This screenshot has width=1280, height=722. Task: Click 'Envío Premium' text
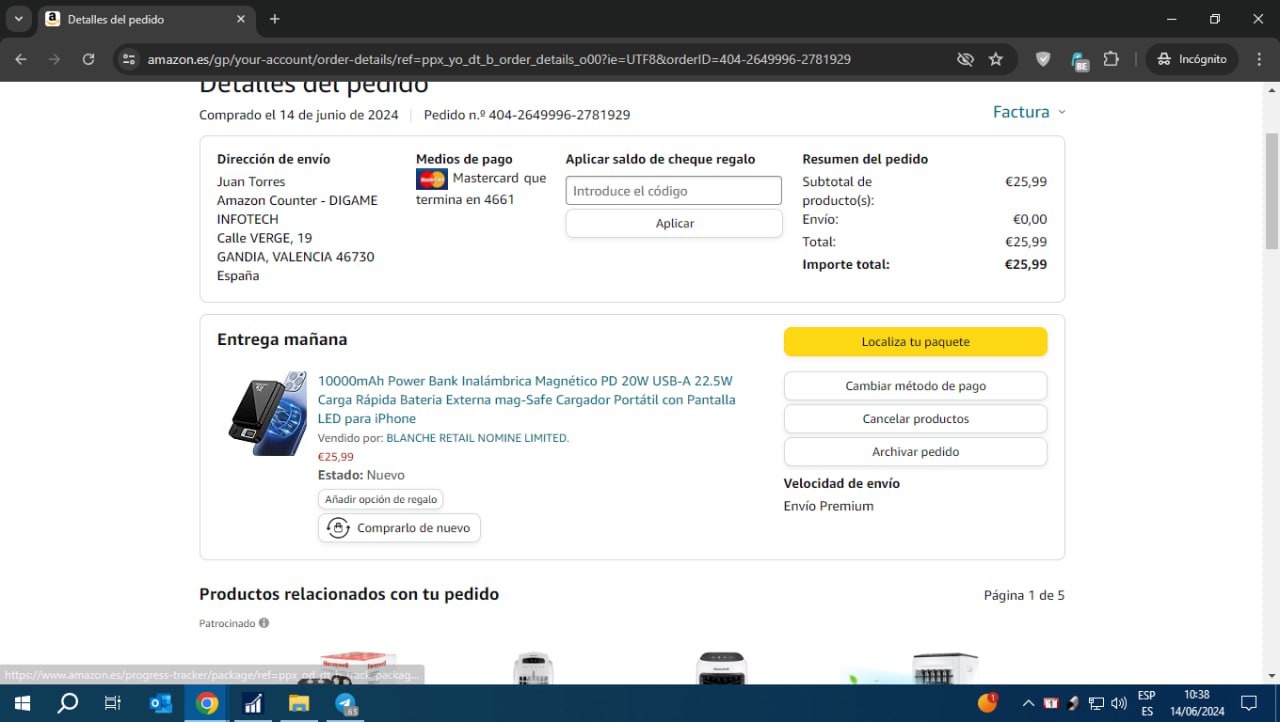(x=829, y=506)
